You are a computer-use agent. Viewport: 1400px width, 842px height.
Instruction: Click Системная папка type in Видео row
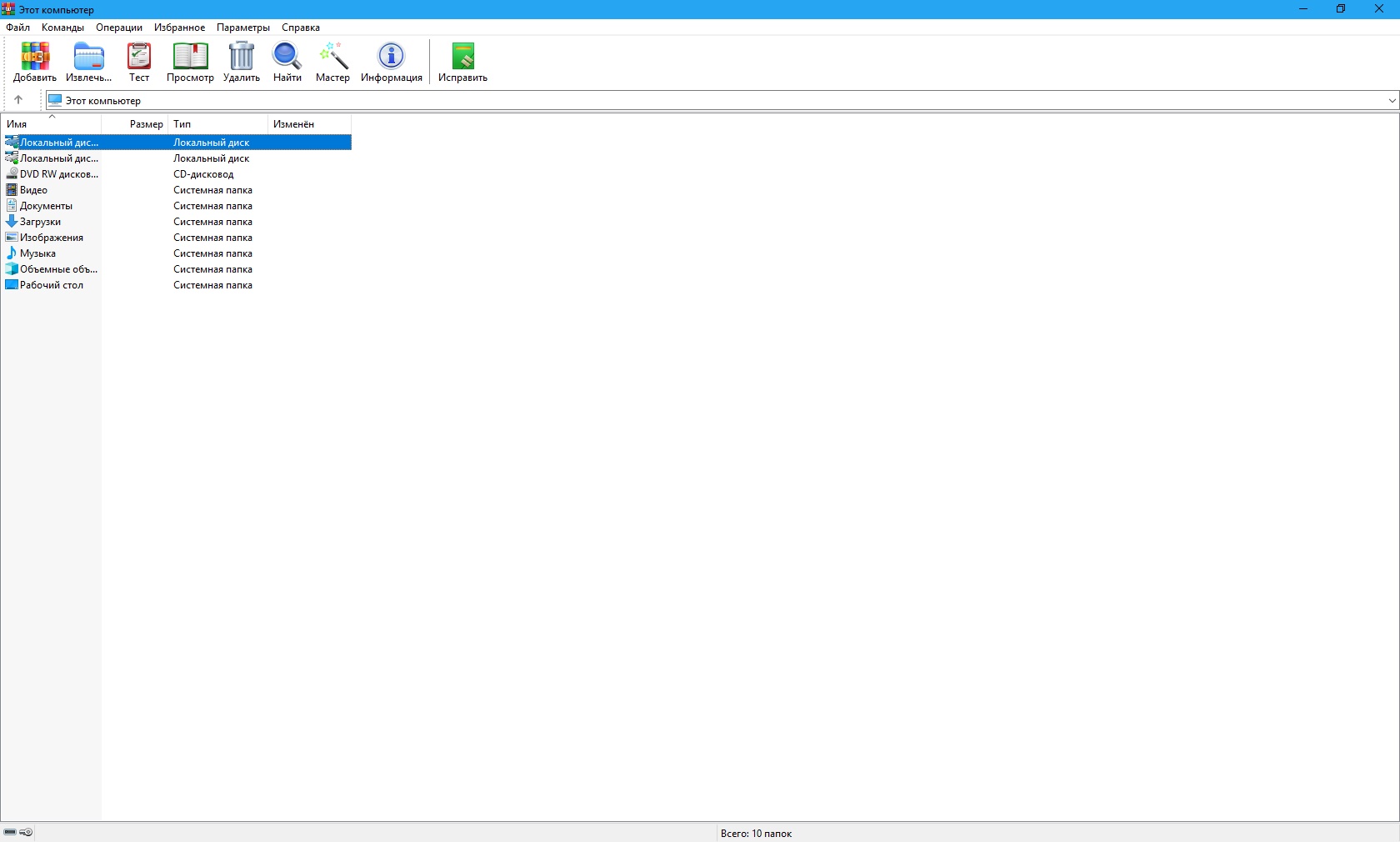[212, 190]
